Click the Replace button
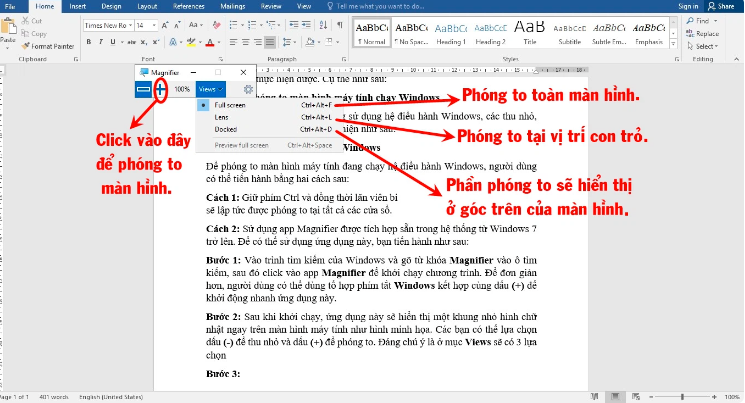745x403 pixels. coord(703,34)
